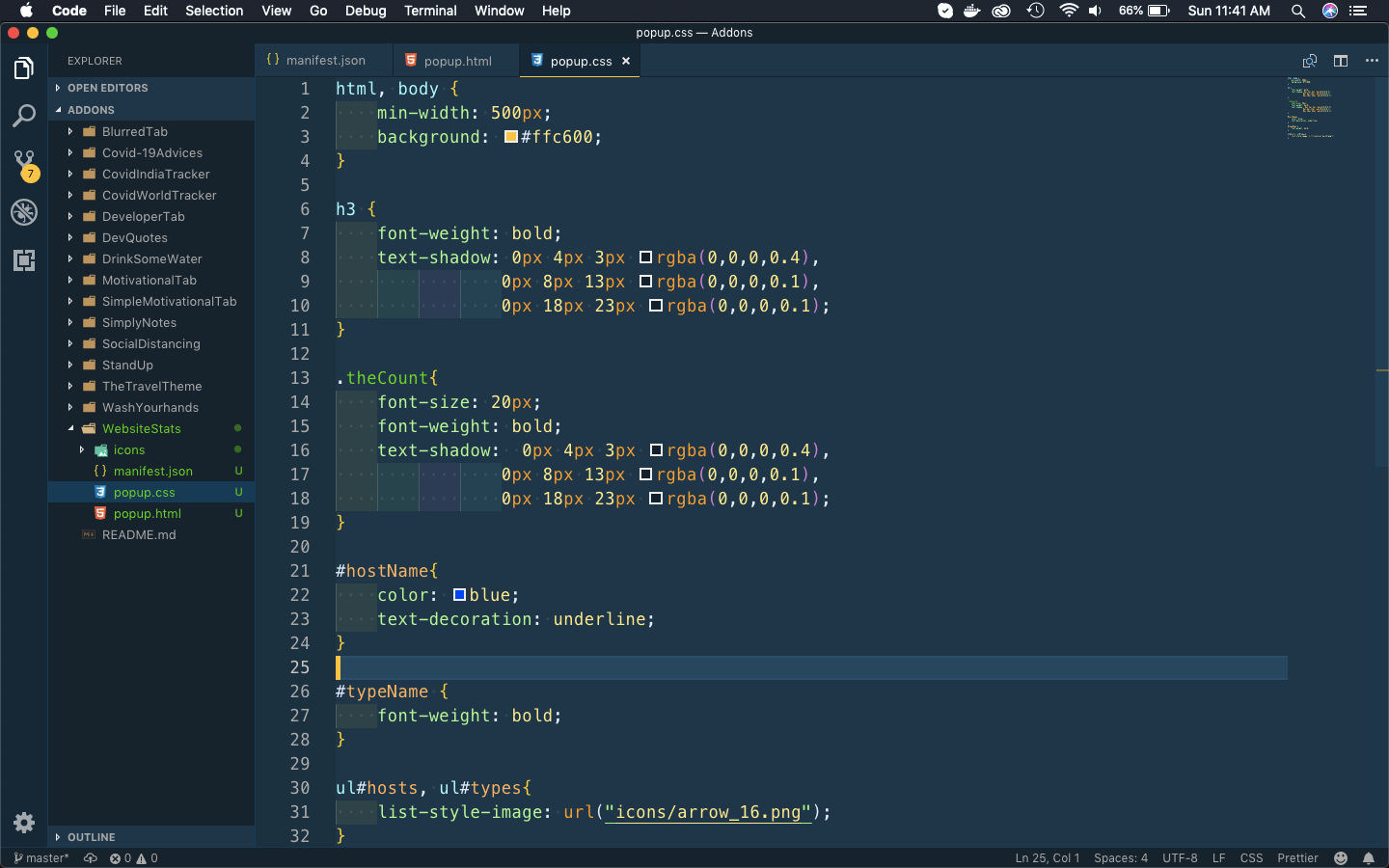The image size is (1389, 868).
Task: Collapse the ADDONS section
Action: 151,110
